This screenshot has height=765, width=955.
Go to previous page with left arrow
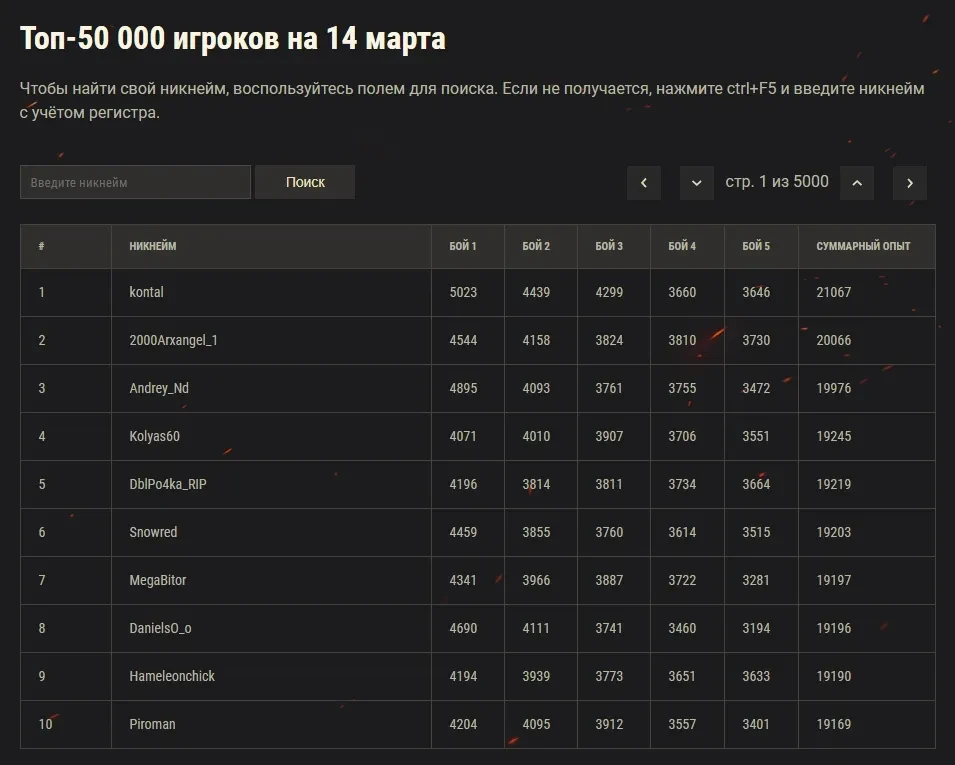(x=644, y=183)
